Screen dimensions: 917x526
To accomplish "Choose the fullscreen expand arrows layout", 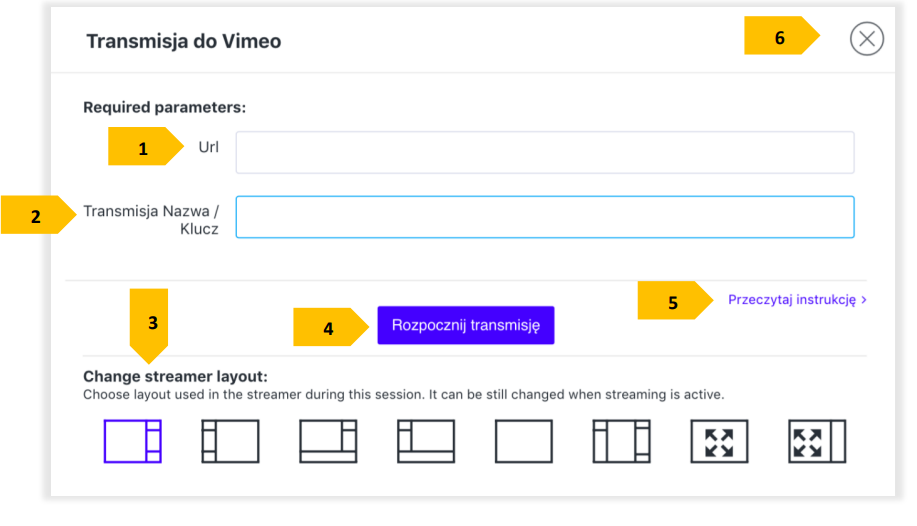I will pos(719,441).
